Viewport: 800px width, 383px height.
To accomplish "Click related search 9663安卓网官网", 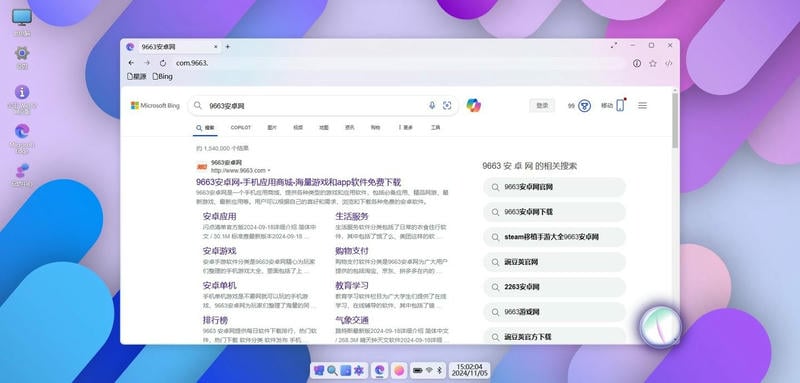I will click(554, 187).
